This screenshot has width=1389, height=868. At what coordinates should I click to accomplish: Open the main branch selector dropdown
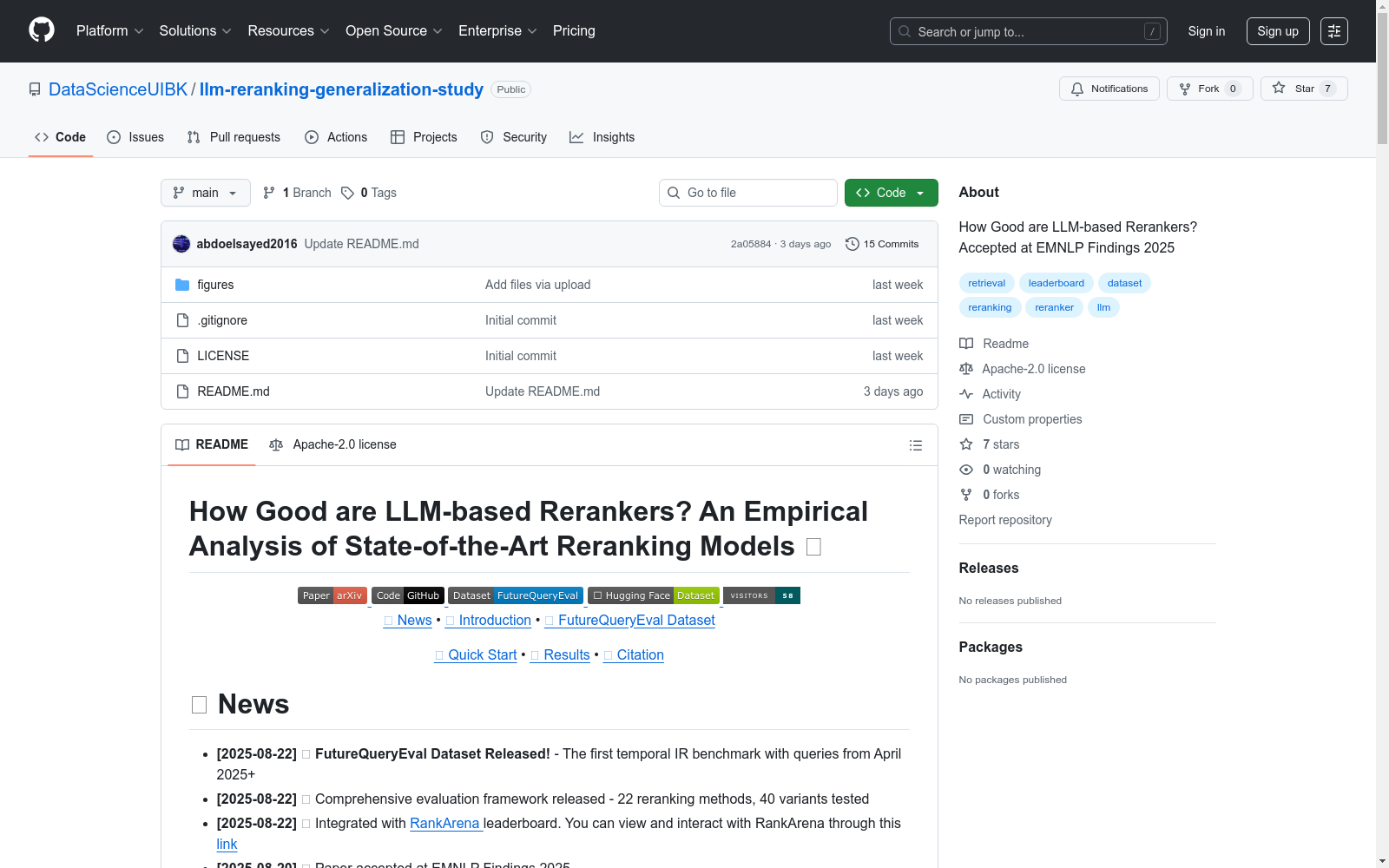pyautogui.click(x=206, y=193)
